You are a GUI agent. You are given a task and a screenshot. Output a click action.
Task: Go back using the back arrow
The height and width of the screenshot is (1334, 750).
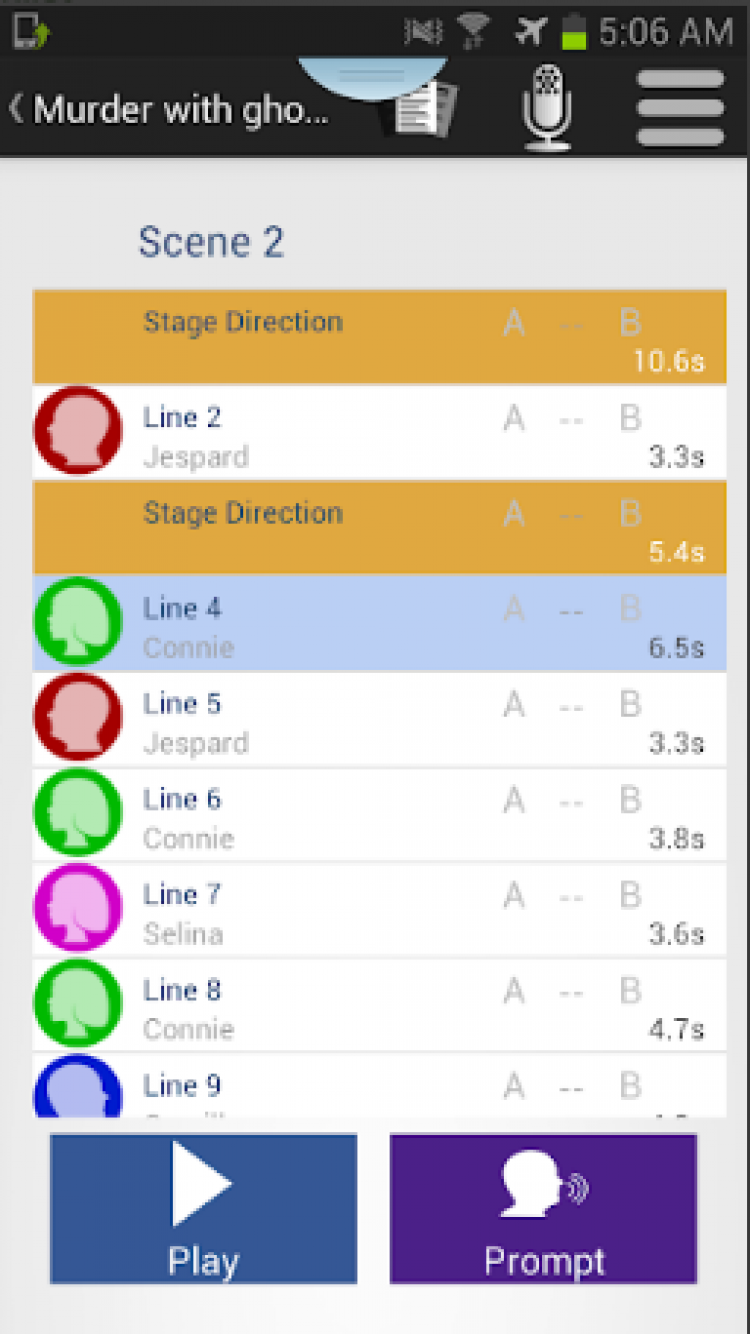[16, 108]
